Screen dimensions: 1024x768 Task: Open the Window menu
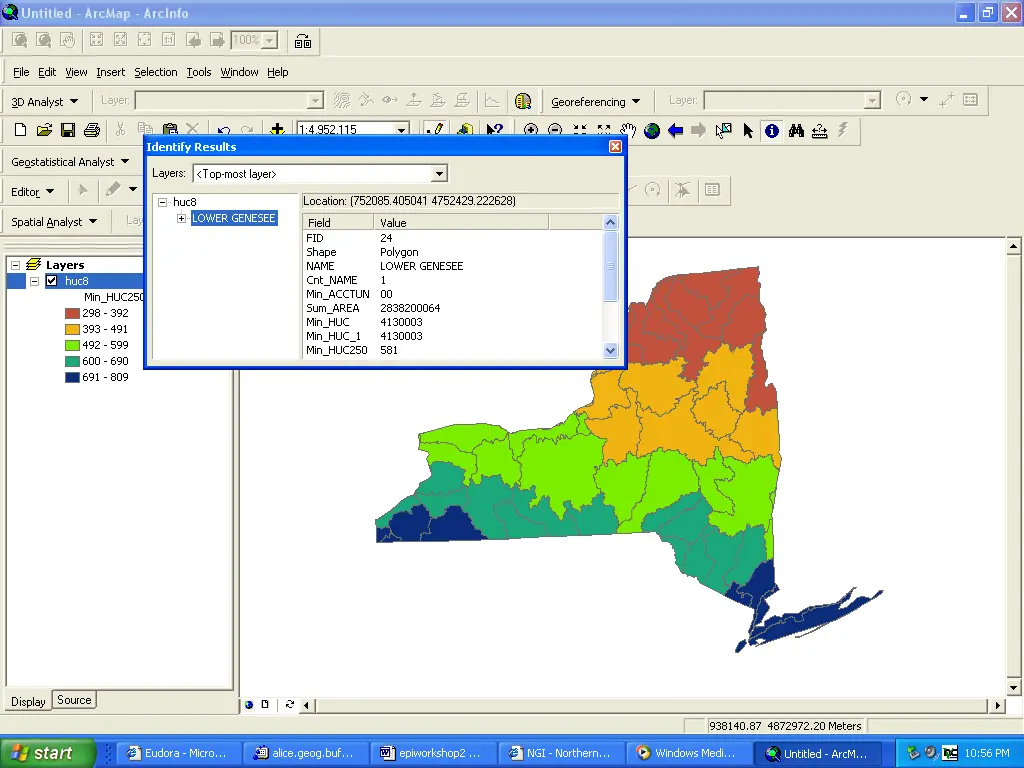click(x=239, y=72)
